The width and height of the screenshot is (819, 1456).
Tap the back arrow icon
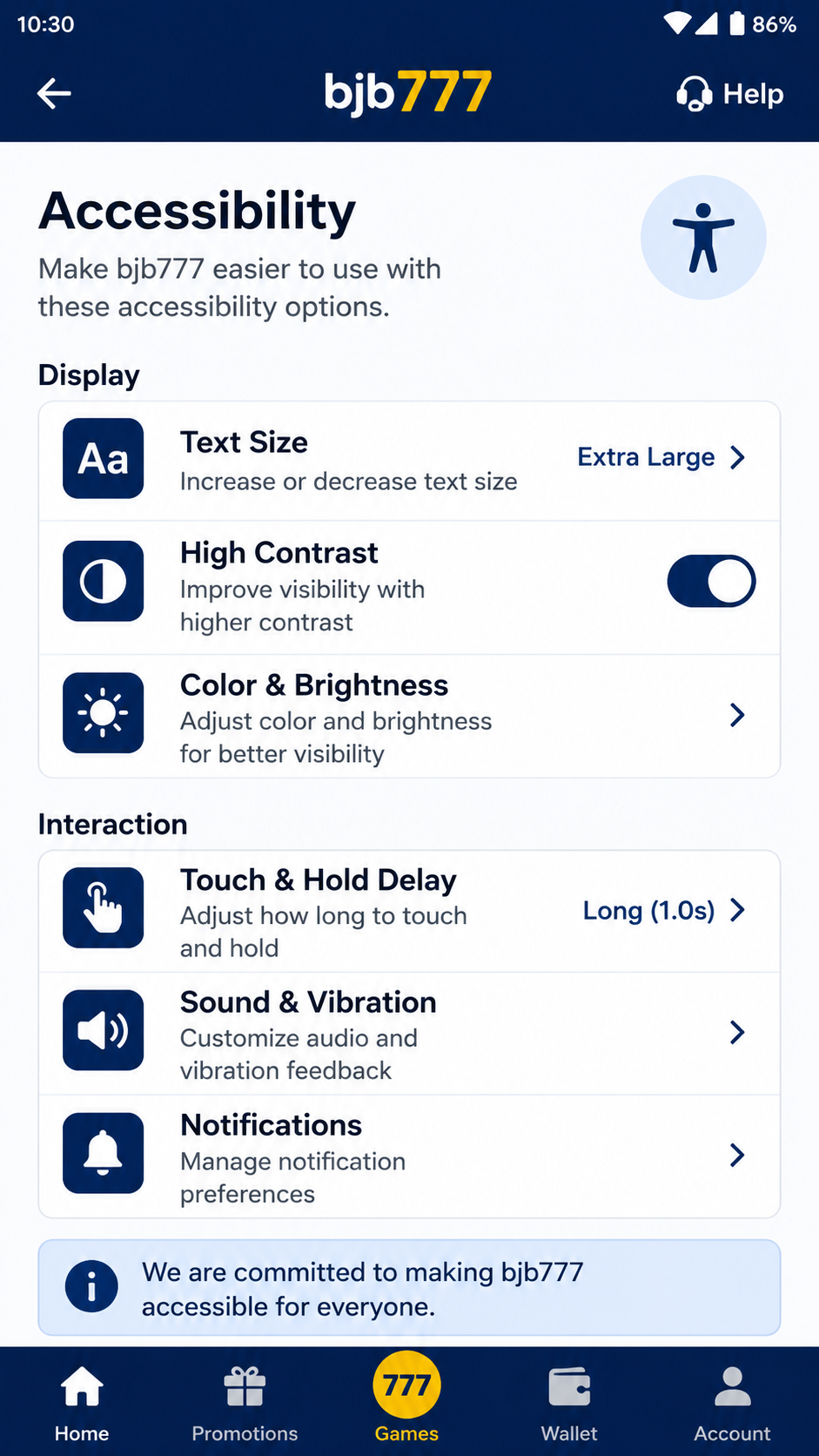pyautogui.click(x=54, y=93)
